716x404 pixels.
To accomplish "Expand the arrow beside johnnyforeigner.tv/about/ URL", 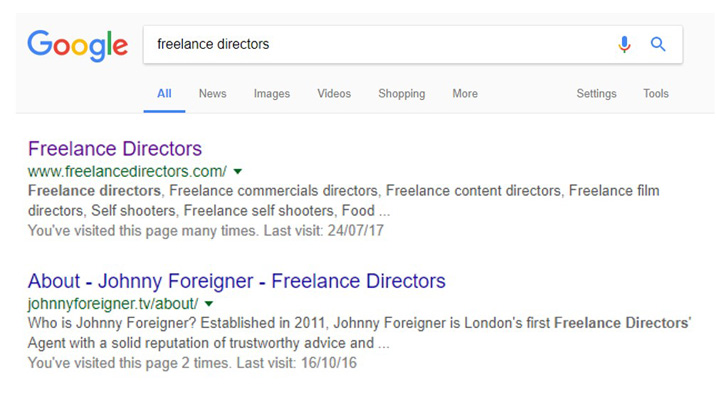I will tap(209, 304).
